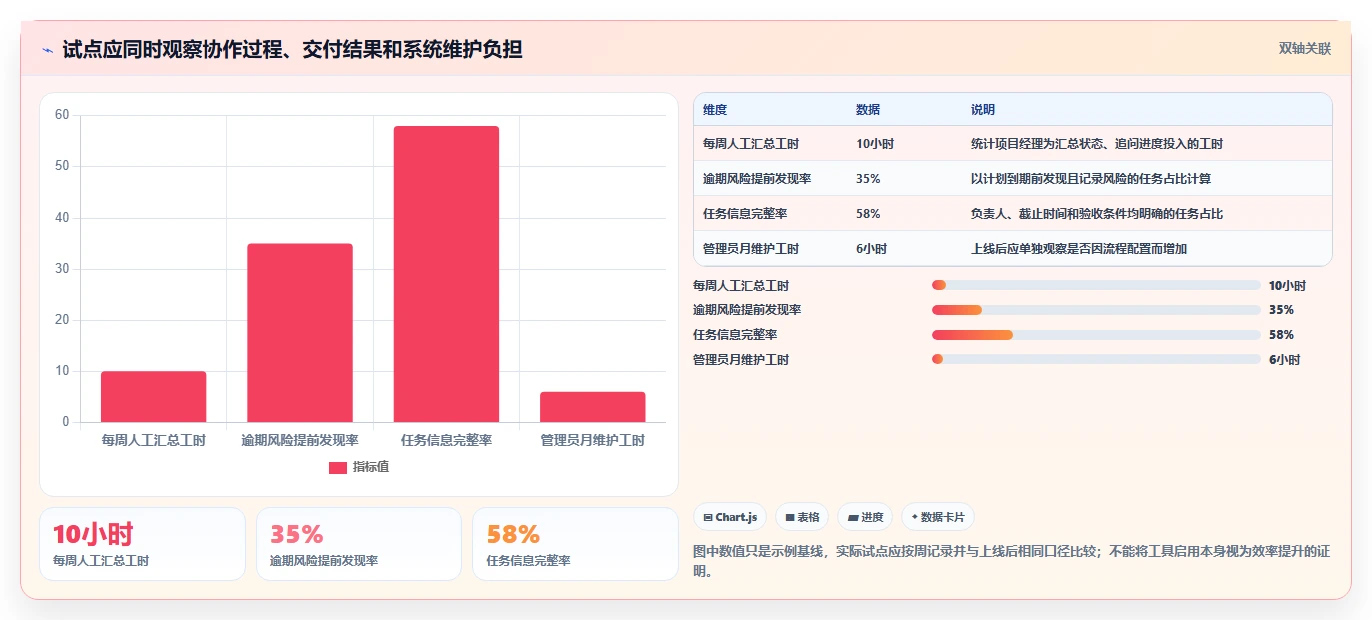
Task: Click the description 负责人、截止时间和验收条件均明确的任务占比
Action: (x=1097, y=214)
